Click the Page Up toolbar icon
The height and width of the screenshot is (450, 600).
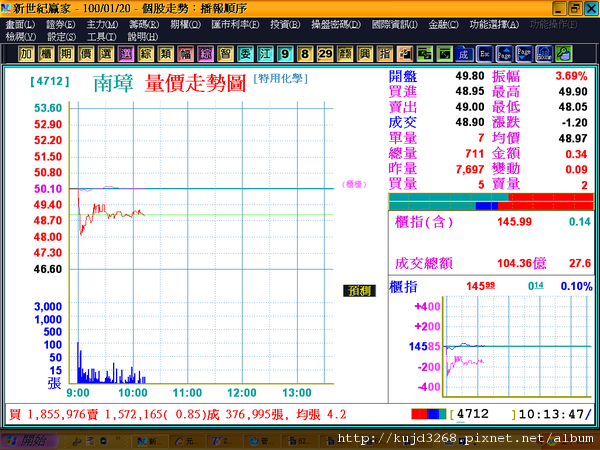coord(504,54)
